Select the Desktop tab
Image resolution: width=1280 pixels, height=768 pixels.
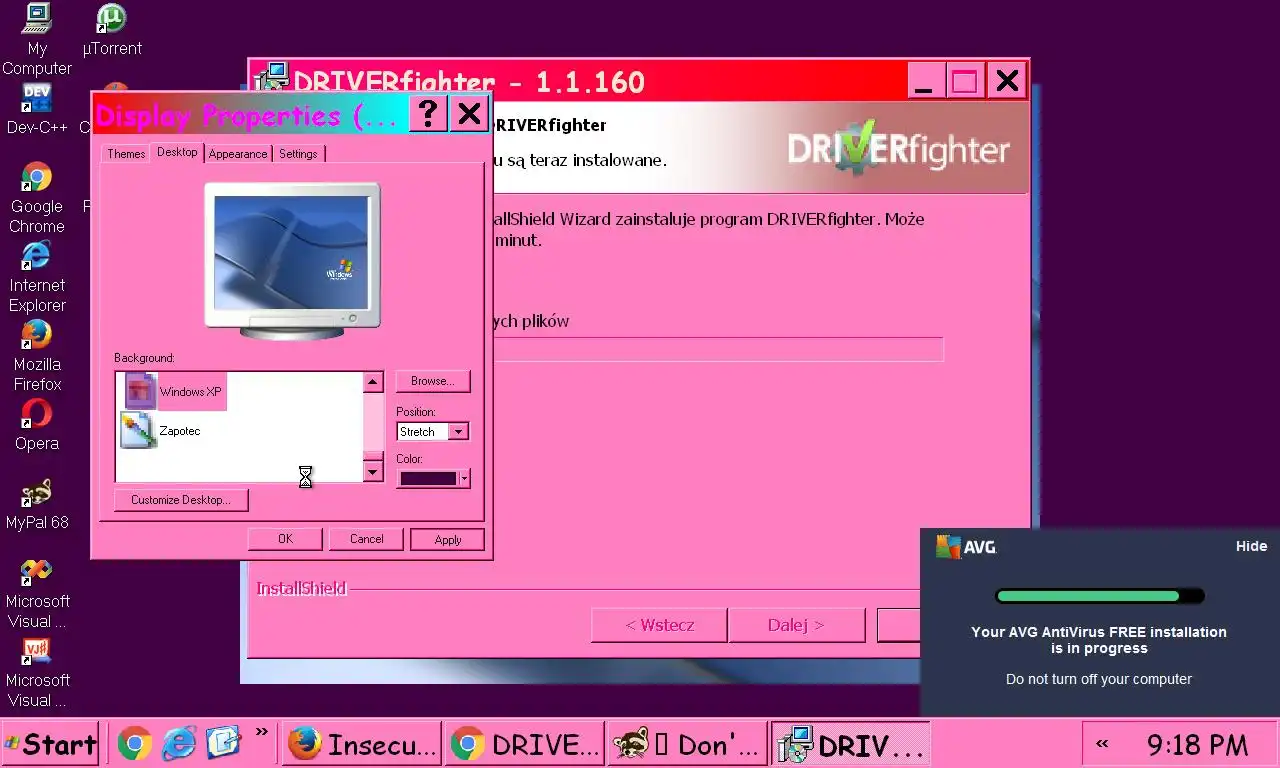[x=177, y=152]
